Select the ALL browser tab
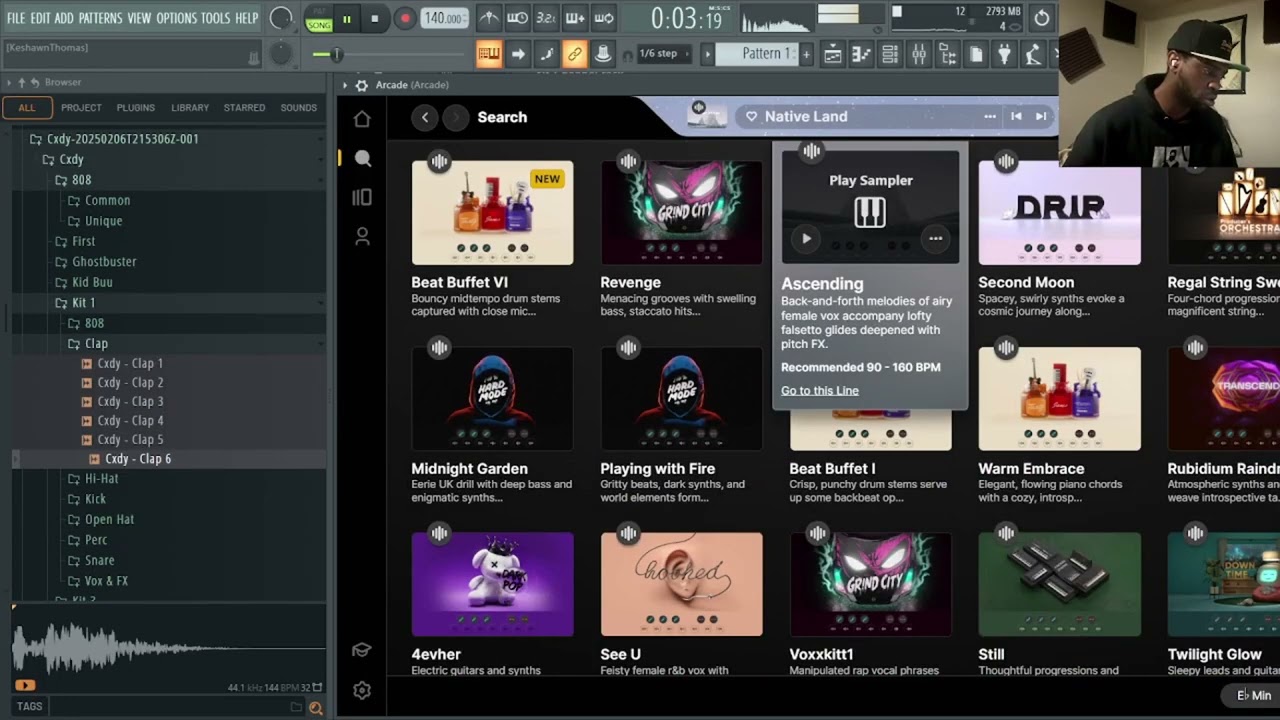This screenshot has height=720, width=1280. pyautogui.click(x=27, y=107)
